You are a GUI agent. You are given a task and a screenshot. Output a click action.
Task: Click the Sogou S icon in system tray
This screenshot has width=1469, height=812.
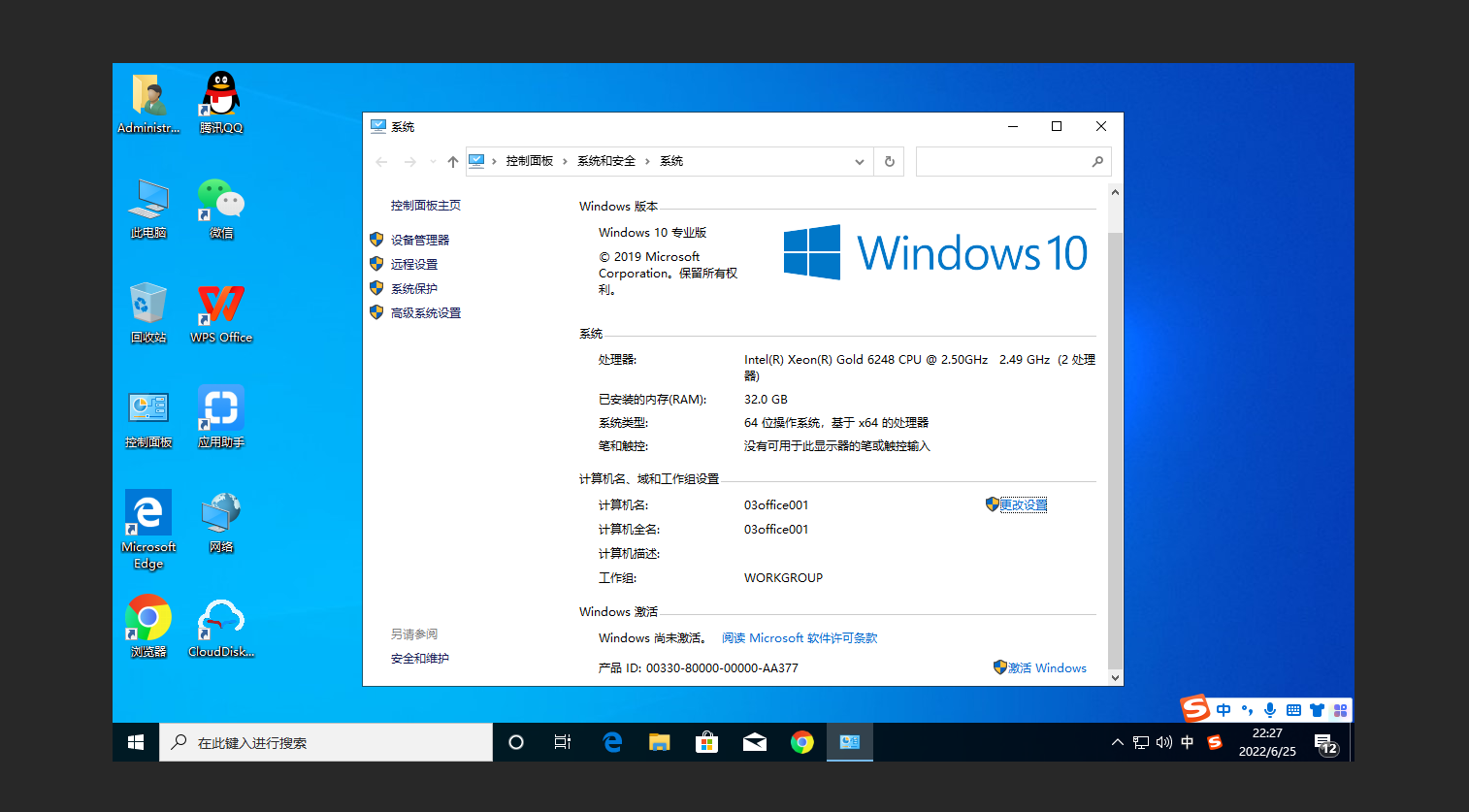[1214, 742]
